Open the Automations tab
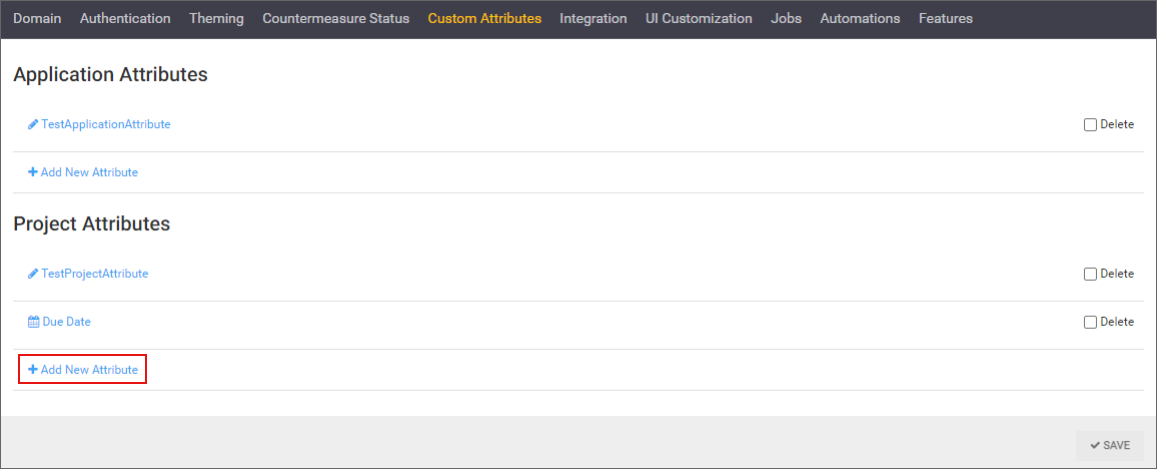The width and height of the screenshot is (1157, 469). tap(860, 19)
